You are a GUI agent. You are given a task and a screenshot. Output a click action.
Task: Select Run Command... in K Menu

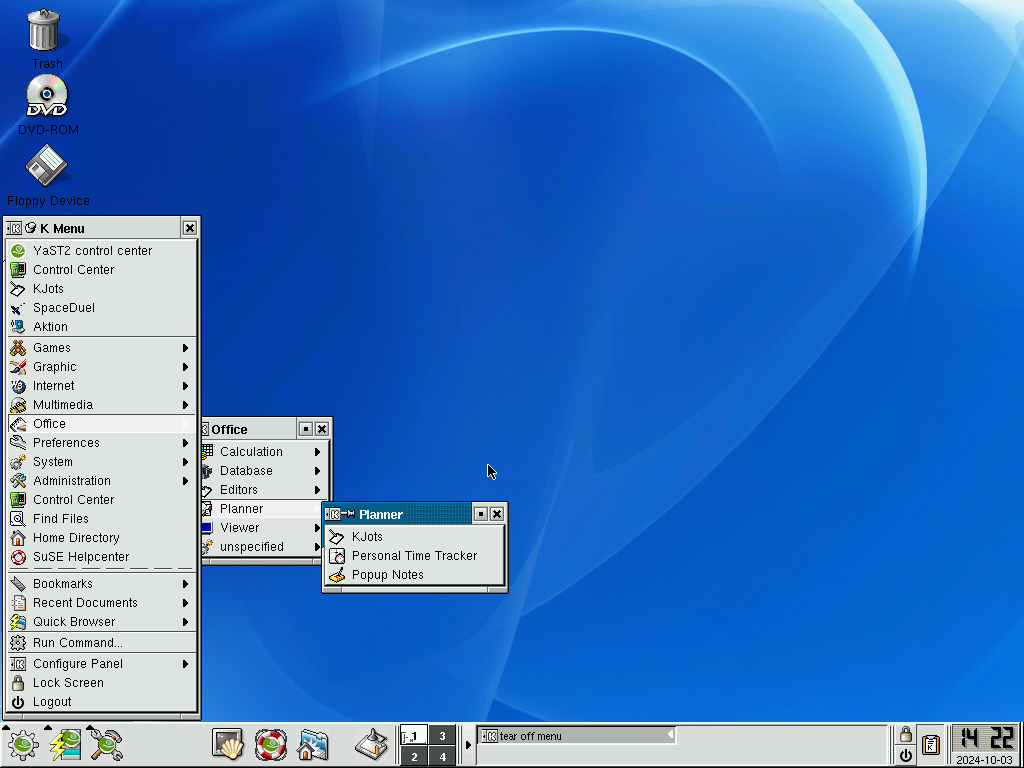click(x=102, y=643)
